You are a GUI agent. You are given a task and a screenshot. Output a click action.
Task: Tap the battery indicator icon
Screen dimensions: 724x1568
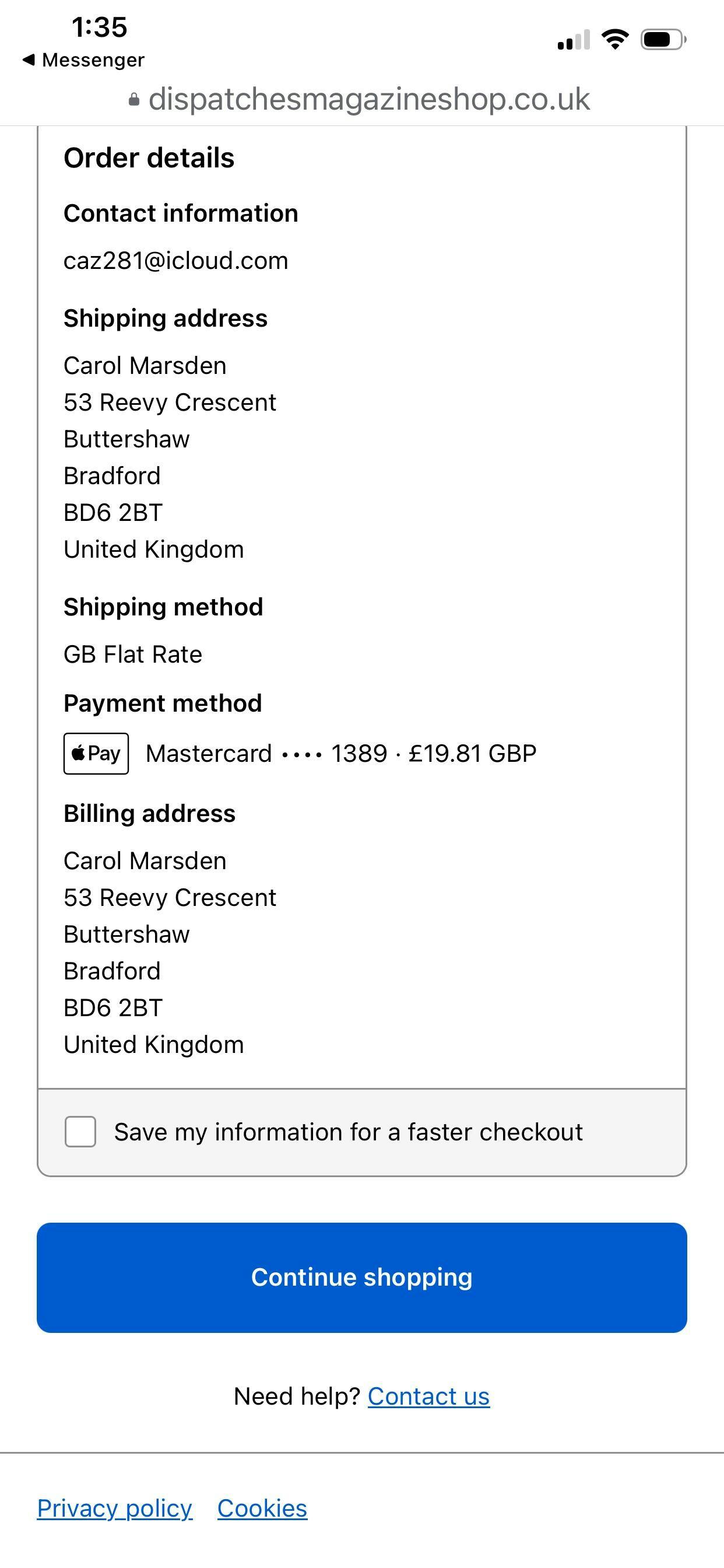coord(663,40)
